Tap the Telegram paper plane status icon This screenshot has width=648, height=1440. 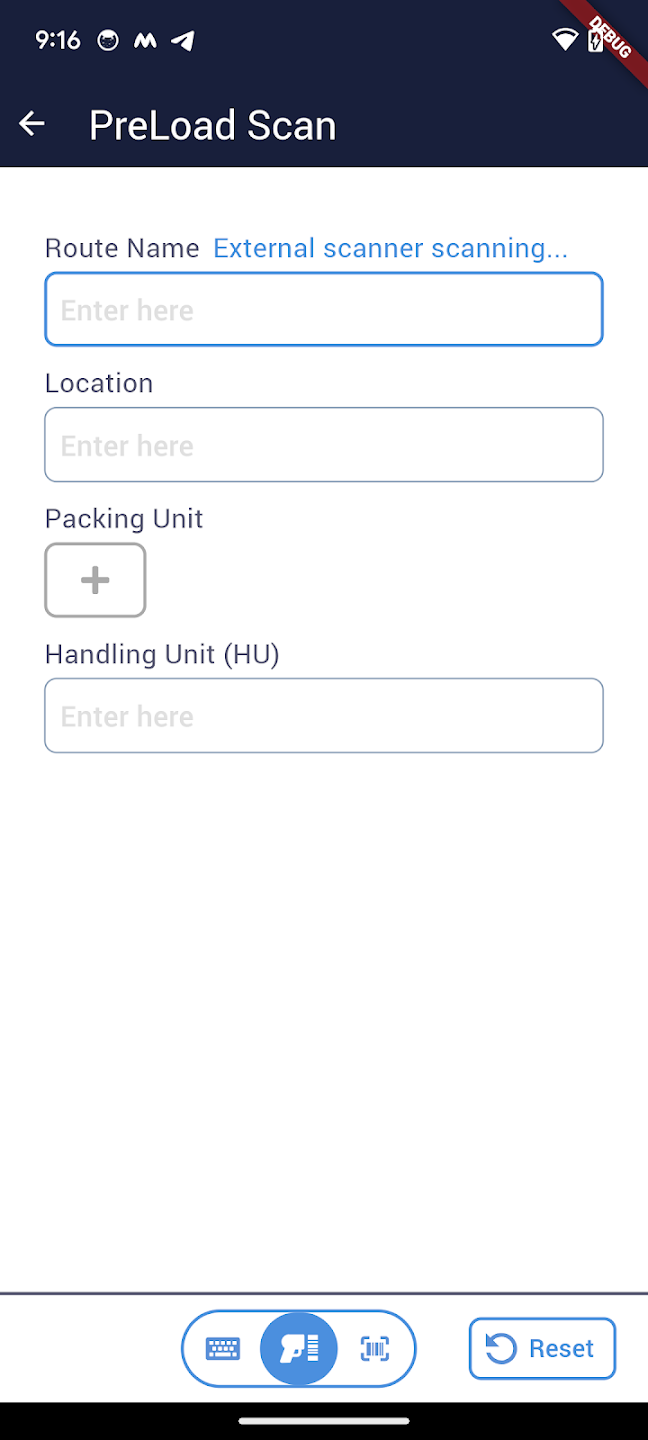(183, 41)
